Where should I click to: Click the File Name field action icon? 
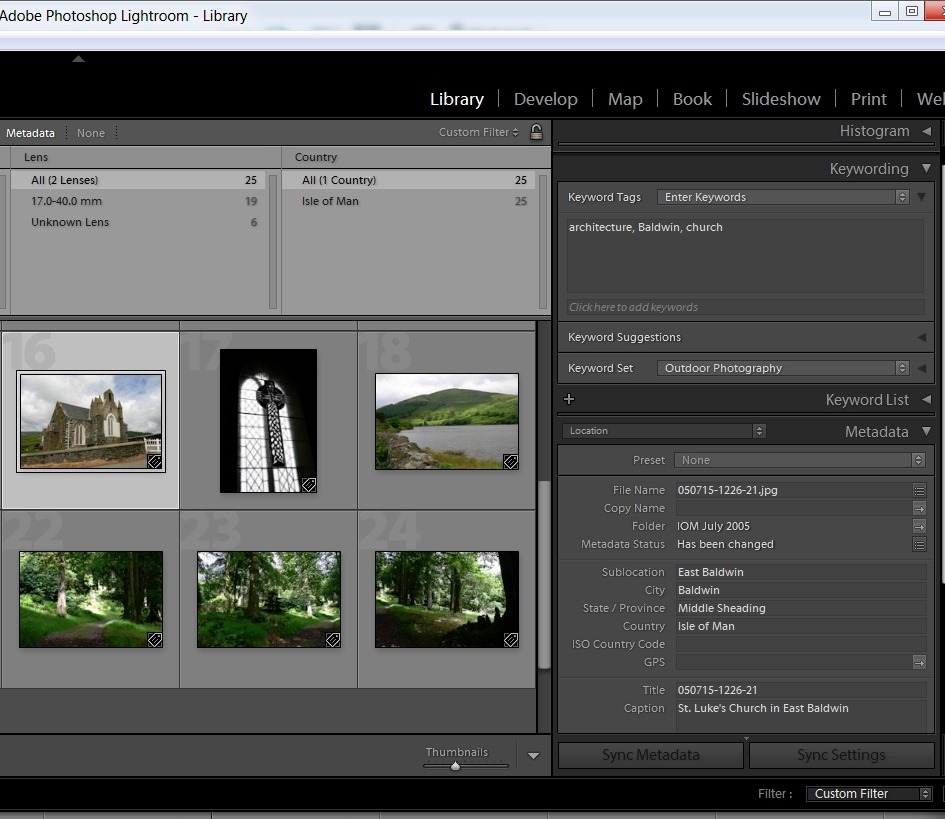919,490
